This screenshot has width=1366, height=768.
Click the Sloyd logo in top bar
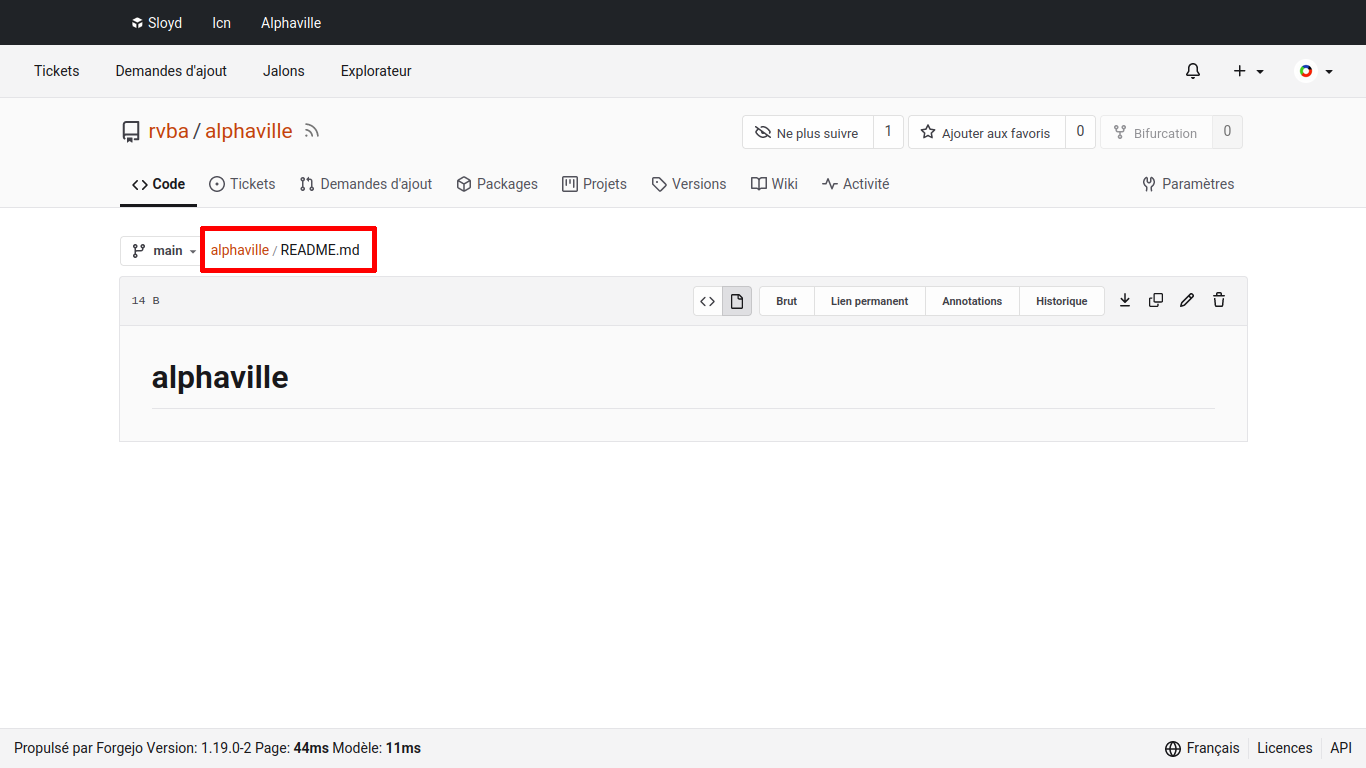click(x=156, y=23)
